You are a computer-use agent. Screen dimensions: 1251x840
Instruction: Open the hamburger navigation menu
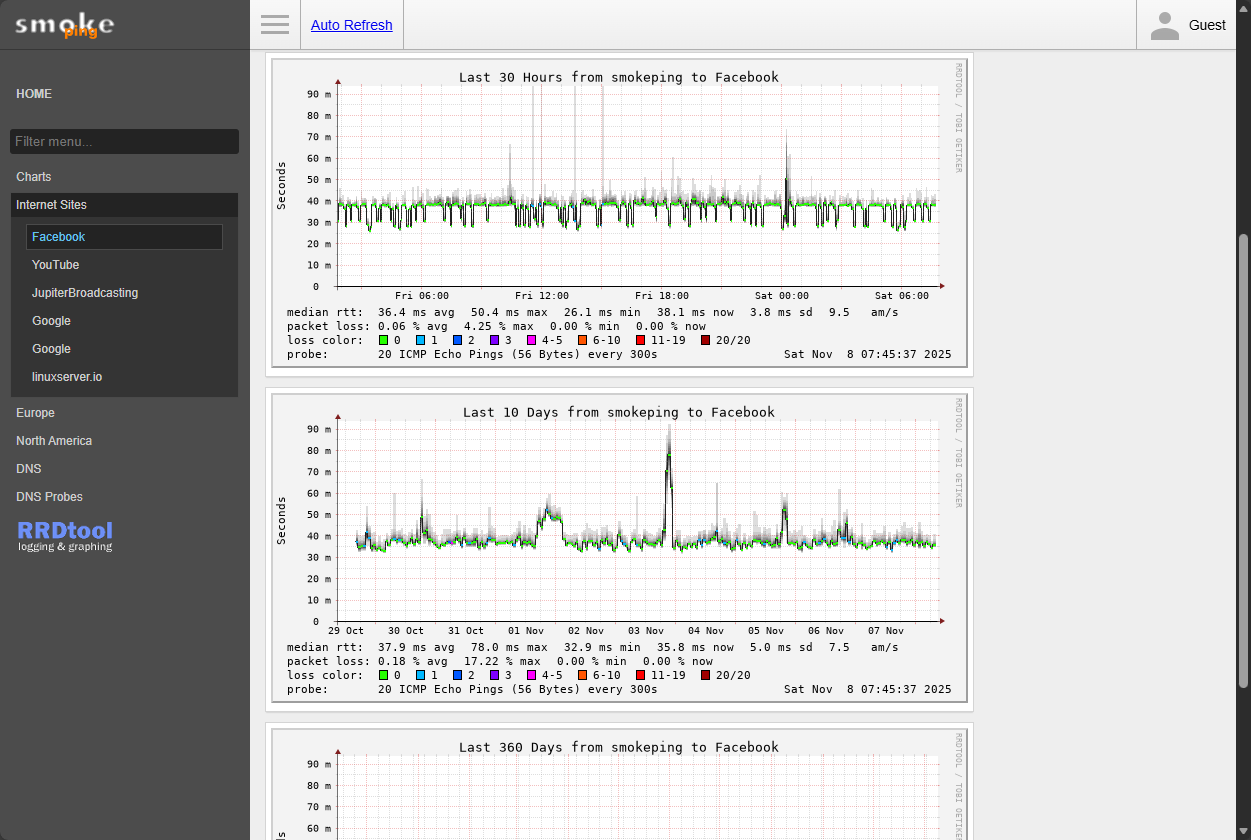pyautogui.click(x=274, y=24)
